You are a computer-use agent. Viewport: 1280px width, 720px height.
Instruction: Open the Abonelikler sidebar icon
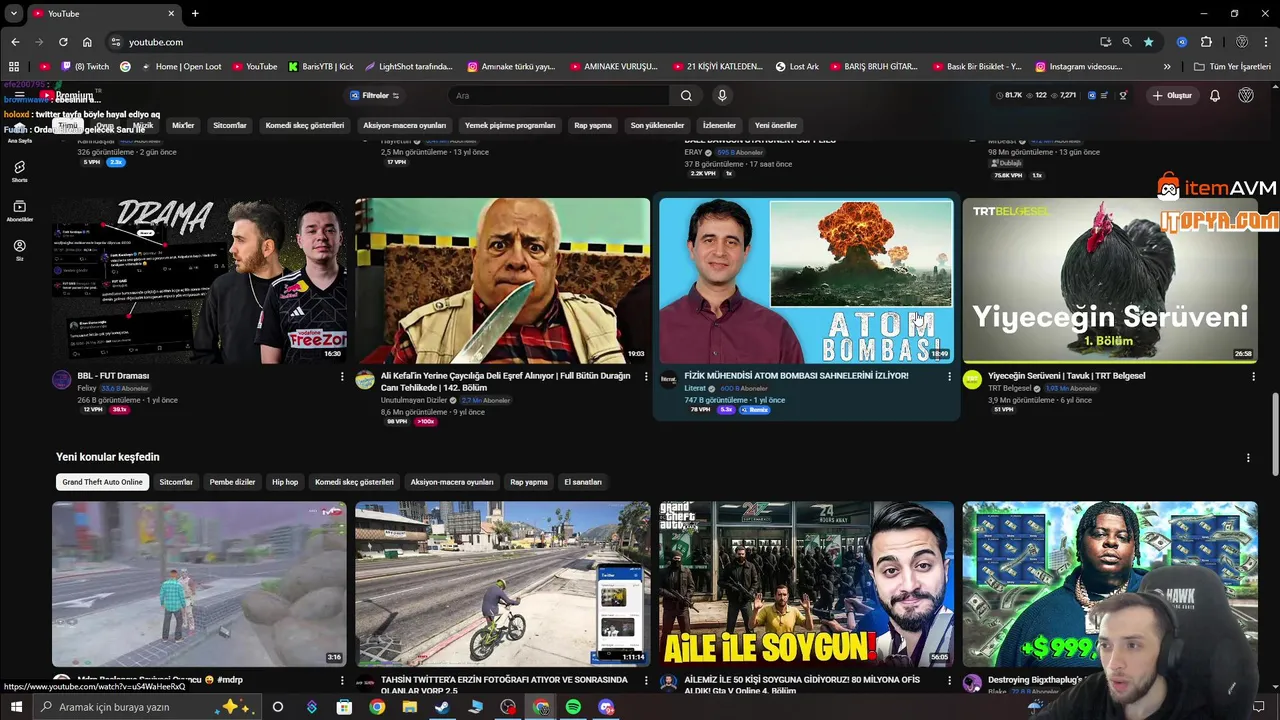tap(19, 211)
